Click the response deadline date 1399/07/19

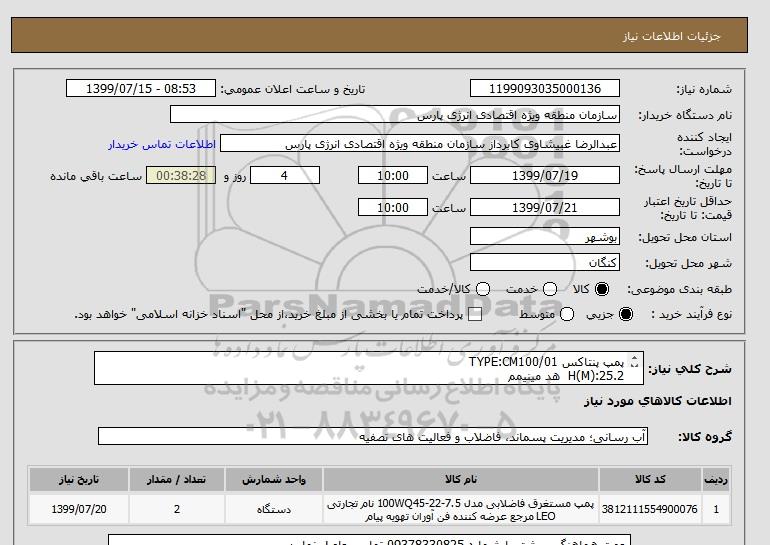pos(545,175)
